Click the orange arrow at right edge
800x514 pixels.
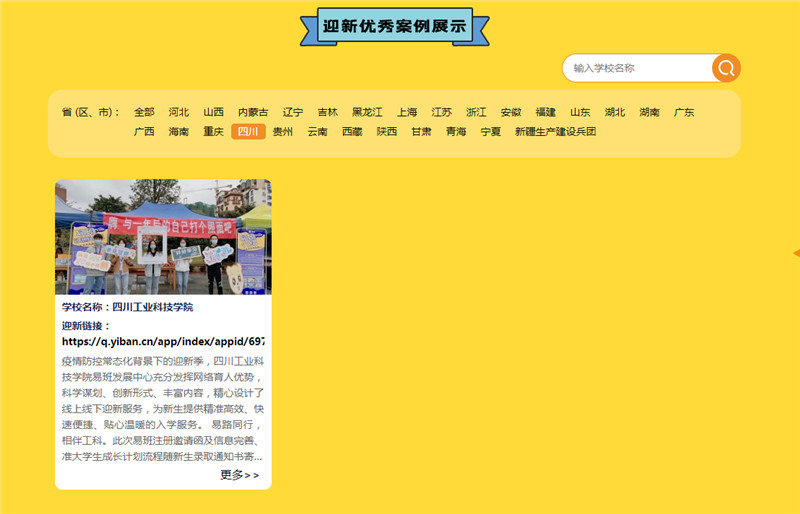click(x=795, y=253)
